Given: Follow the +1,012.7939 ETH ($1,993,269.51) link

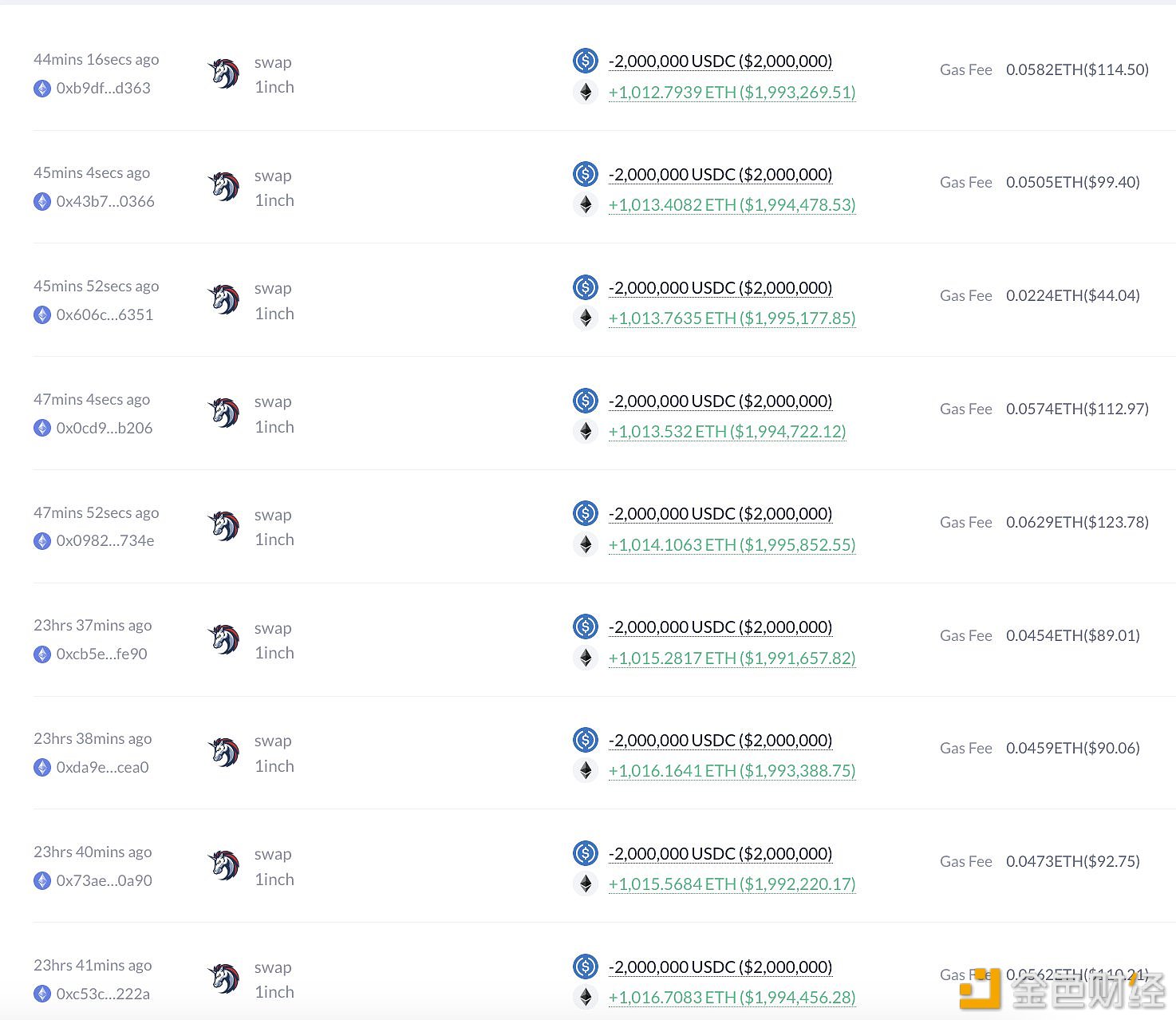Looking at the screenshot, I should coord(732,93).
